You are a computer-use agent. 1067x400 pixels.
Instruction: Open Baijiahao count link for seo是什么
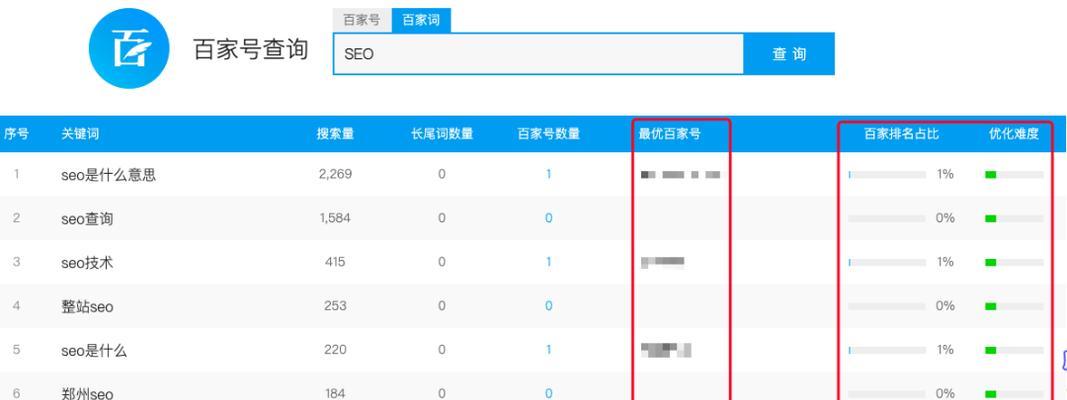point(548,350)
